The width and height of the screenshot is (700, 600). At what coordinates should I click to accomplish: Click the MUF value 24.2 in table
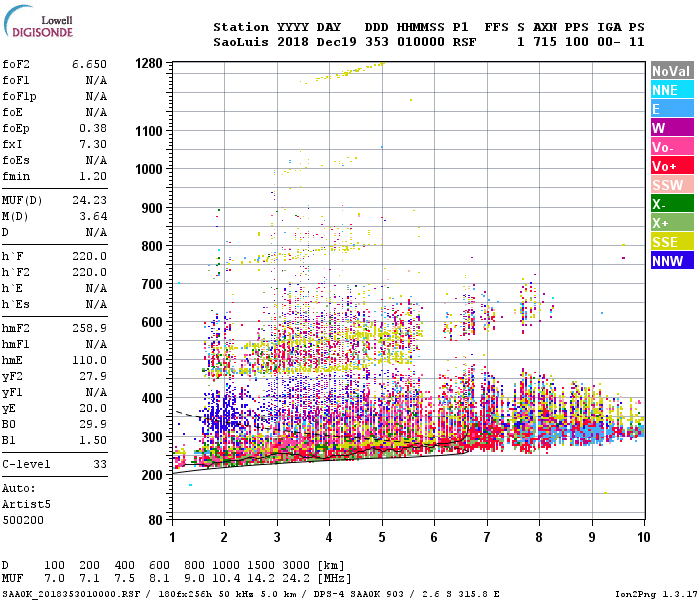pos(296,579)
